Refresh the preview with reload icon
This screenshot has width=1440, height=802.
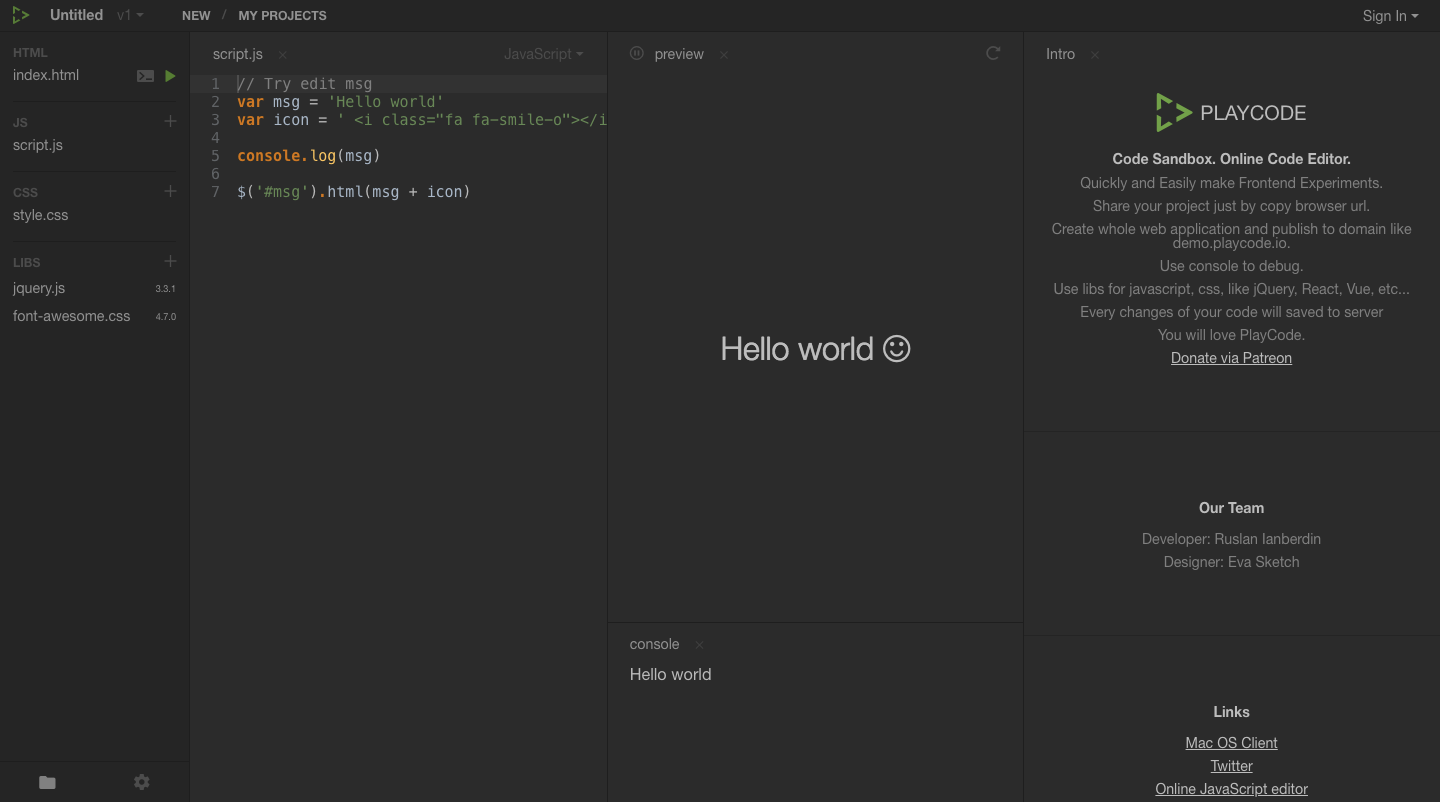tap(993, 53)
